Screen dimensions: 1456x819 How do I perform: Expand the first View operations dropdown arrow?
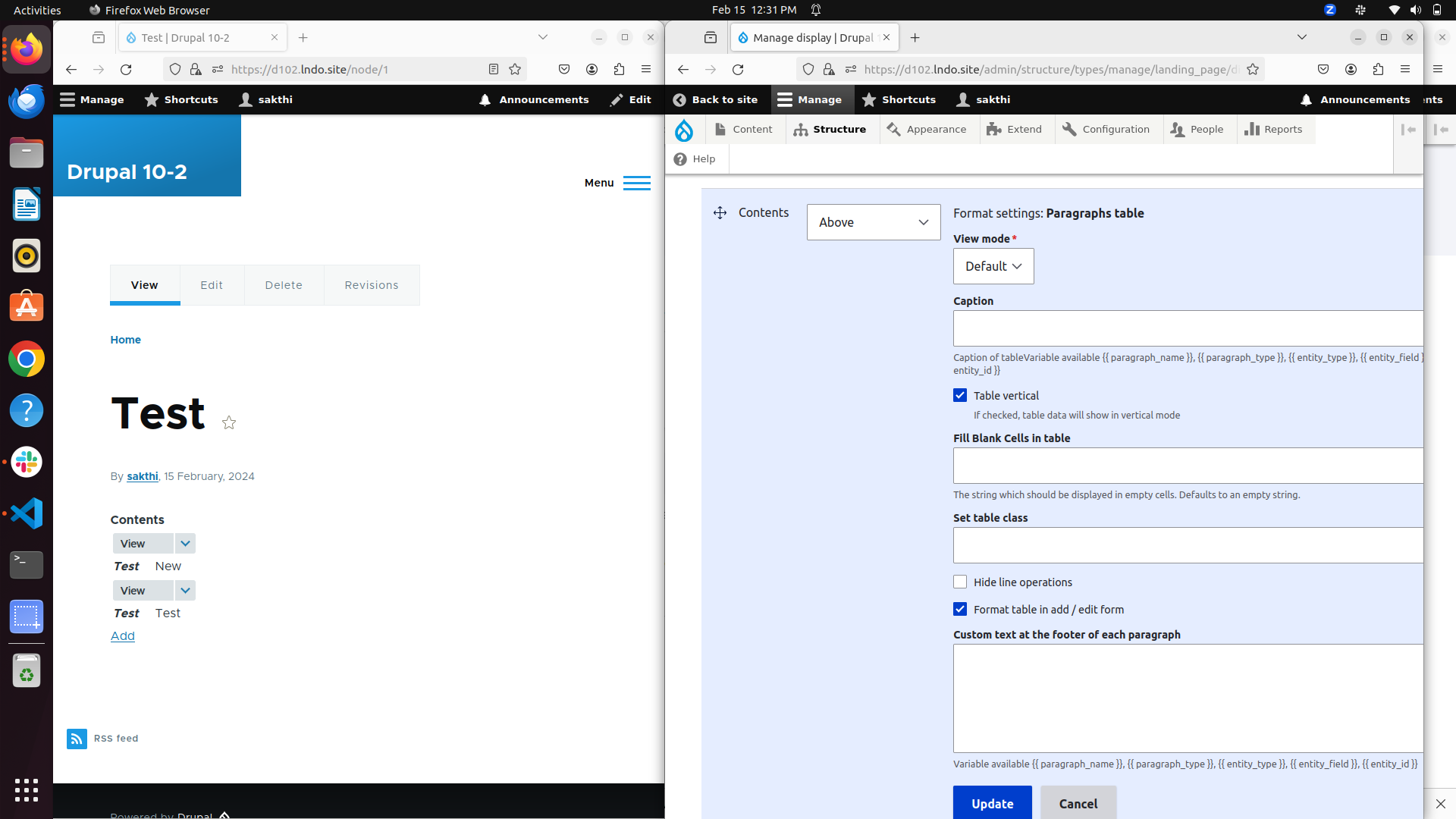[x=185, y=544]
